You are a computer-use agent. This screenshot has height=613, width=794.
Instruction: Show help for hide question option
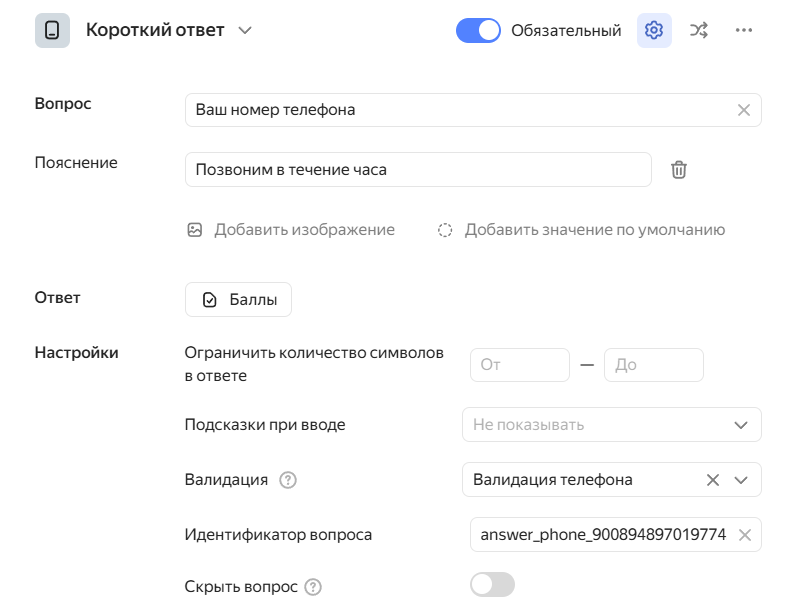(313, 587)
